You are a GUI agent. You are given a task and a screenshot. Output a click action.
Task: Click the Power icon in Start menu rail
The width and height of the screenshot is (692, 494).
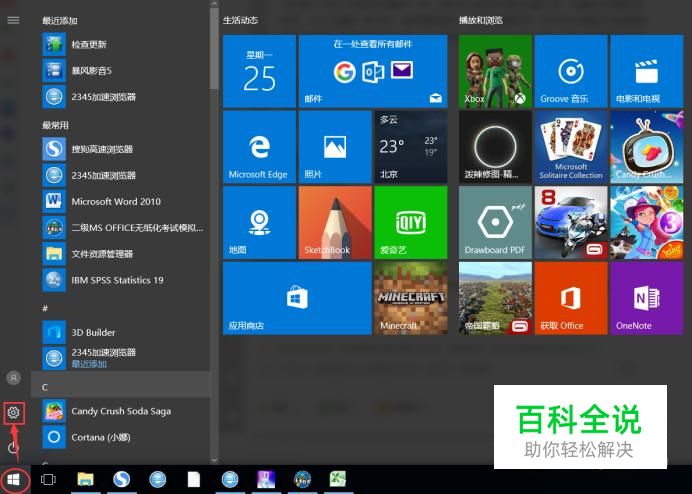point(14,447)
